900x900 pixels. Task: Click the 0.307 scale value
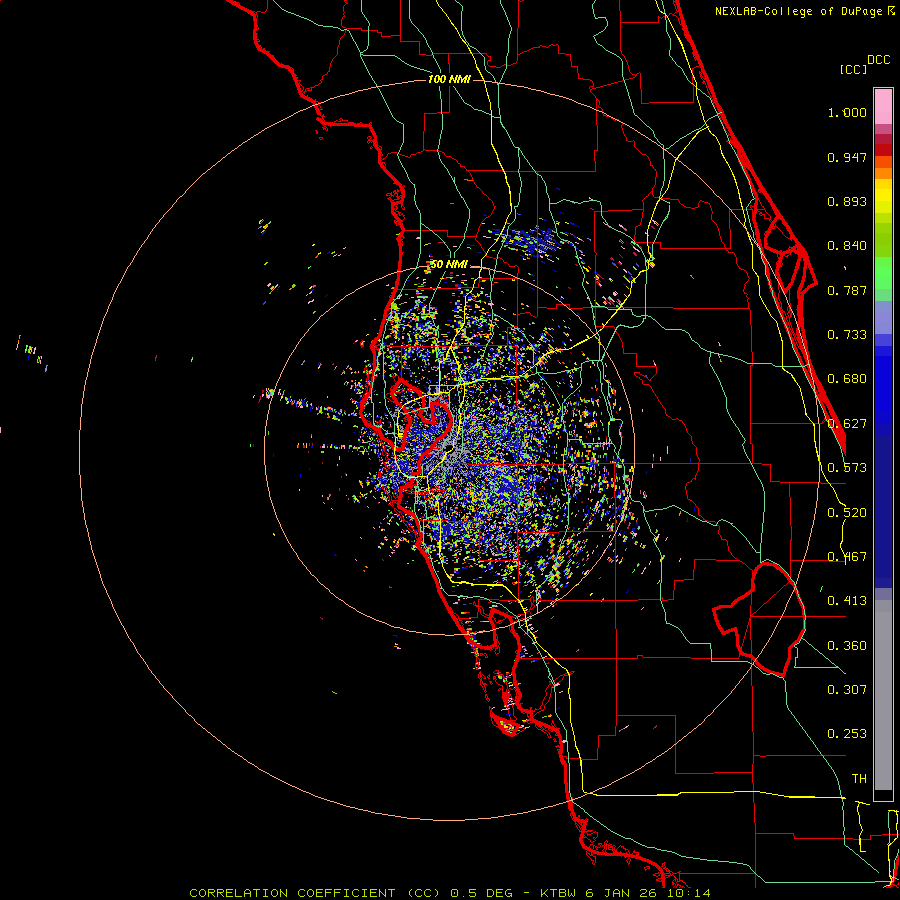coord(847,689)
